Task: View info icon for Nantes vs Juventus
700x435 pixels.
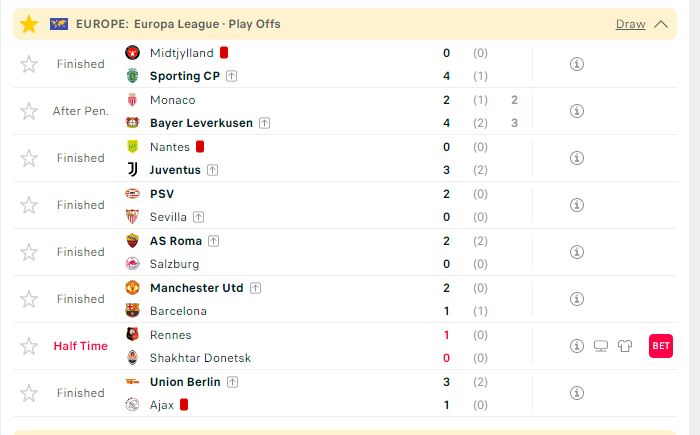Action: coord(577,158)
